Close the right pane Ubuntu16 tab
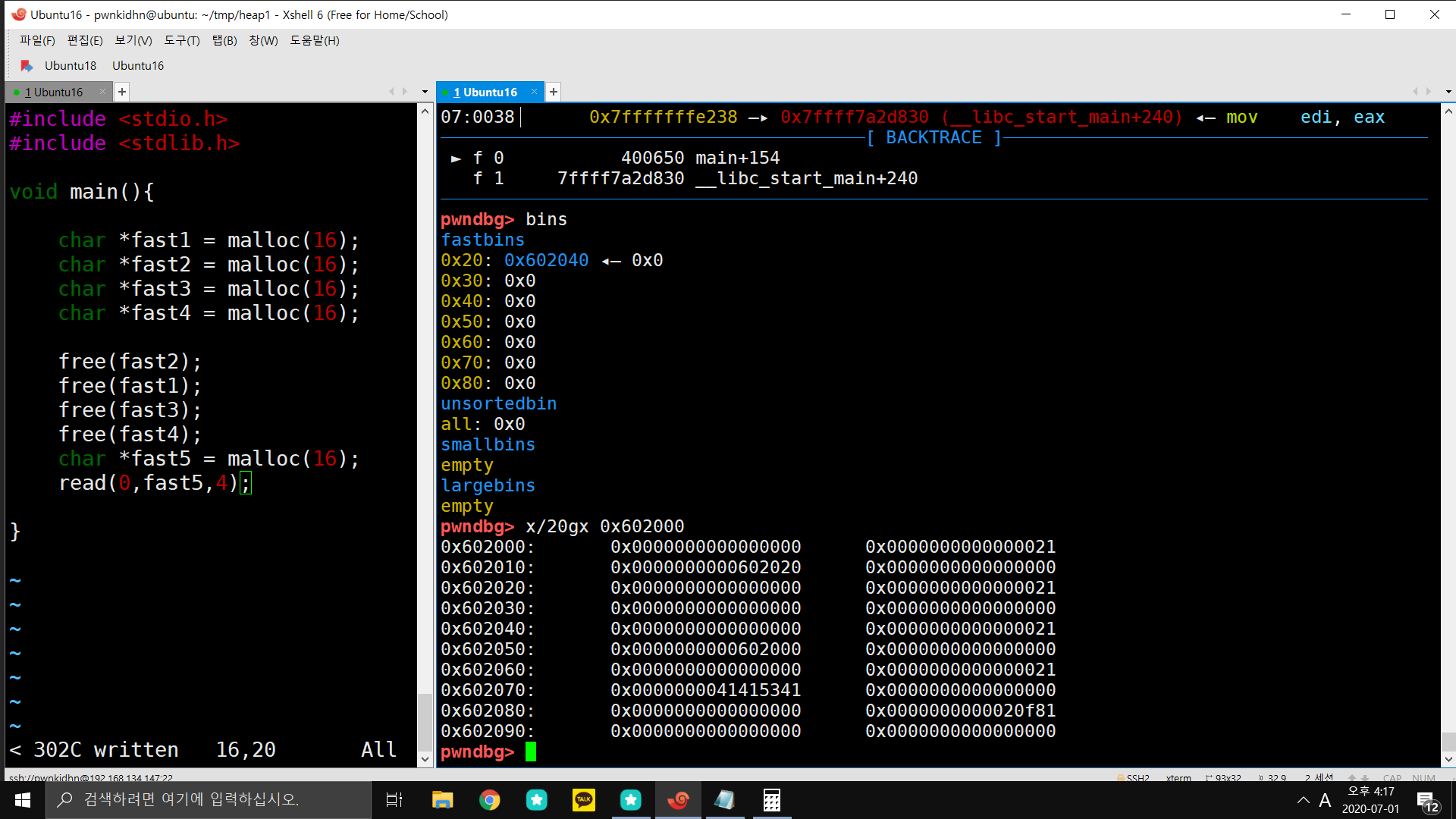The width and height of the screenshot is (1456, 819). (534, 92)
